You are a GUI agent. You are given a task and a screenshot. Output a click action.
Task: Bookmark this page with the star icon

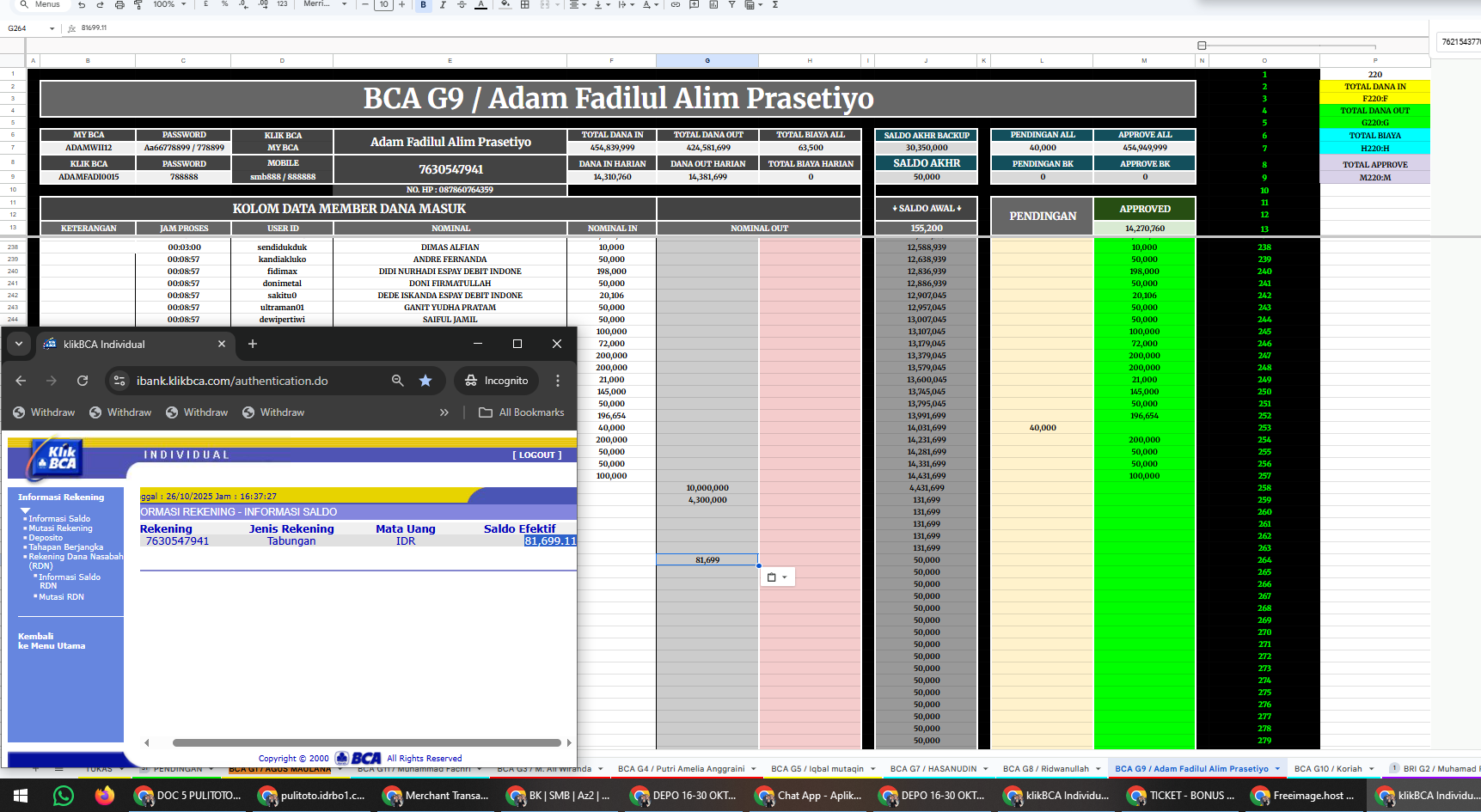pyautogui.click(x=425, y=381)
